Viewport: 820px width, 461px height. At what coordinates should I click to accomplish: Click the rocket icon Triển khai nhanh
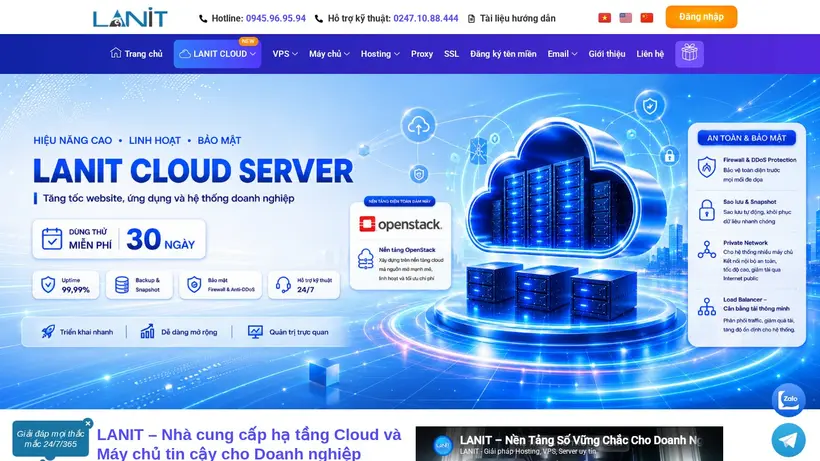tap(48, 332)
